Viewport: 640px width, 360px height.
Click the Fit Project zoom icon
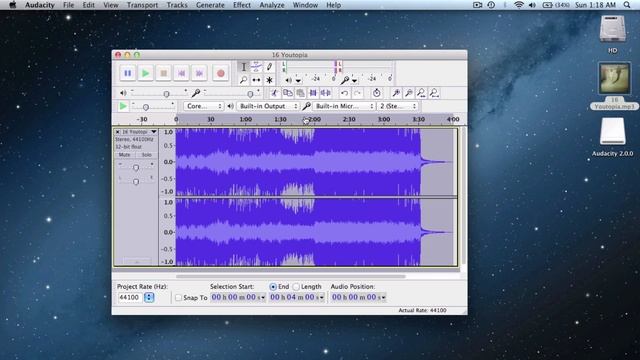pos(434,93)
